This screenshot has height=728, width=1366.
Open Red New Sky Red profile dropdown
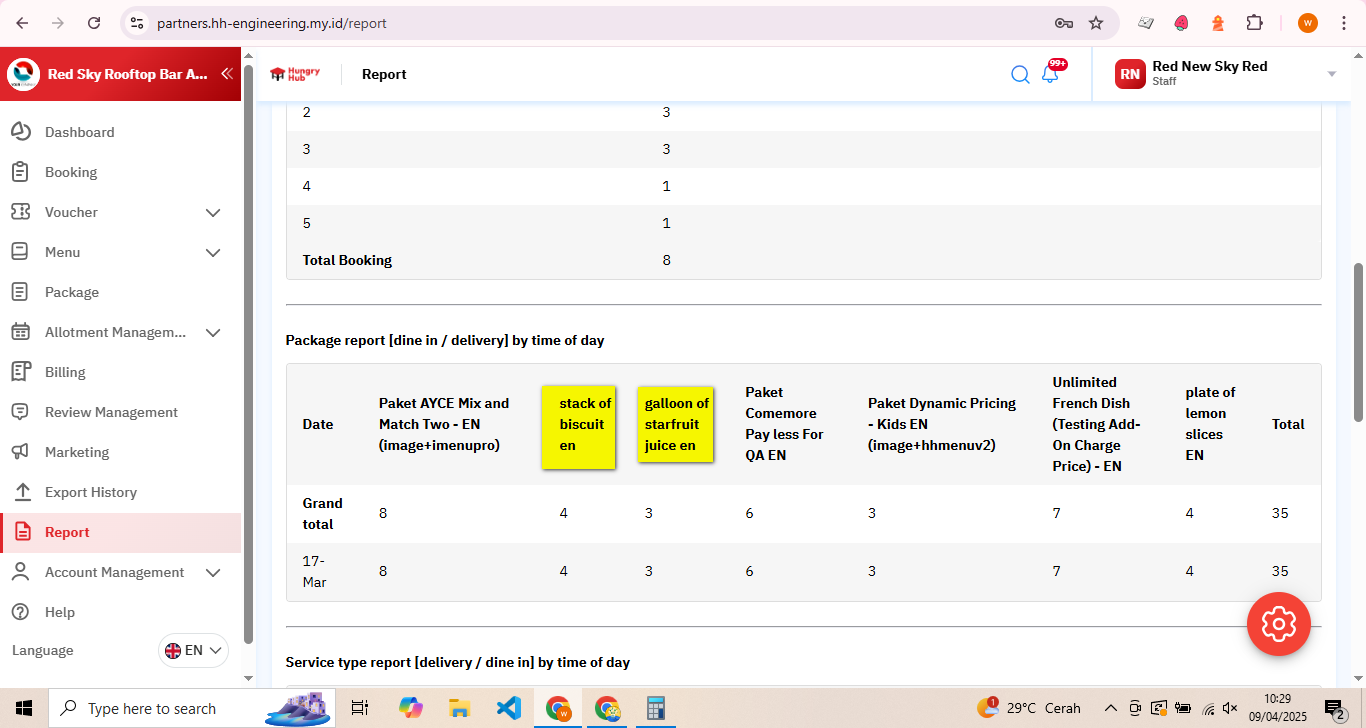point(1331,74)
